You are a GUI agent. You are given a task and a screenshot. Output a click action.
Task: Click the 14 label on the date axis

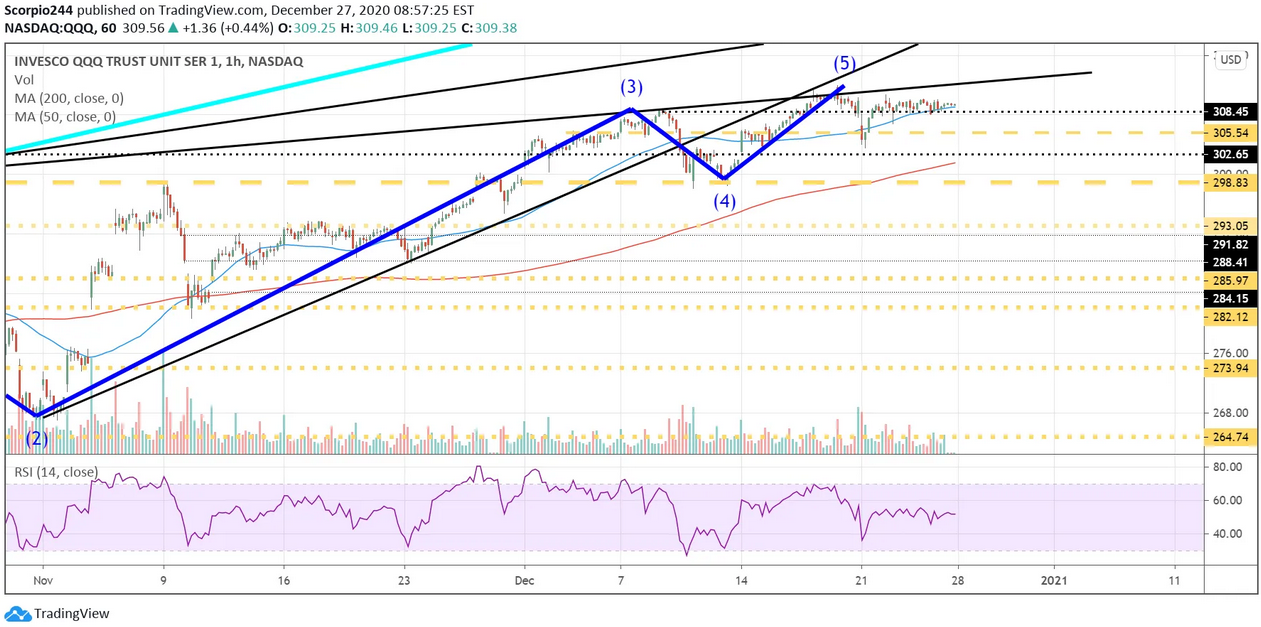point(741,580)
